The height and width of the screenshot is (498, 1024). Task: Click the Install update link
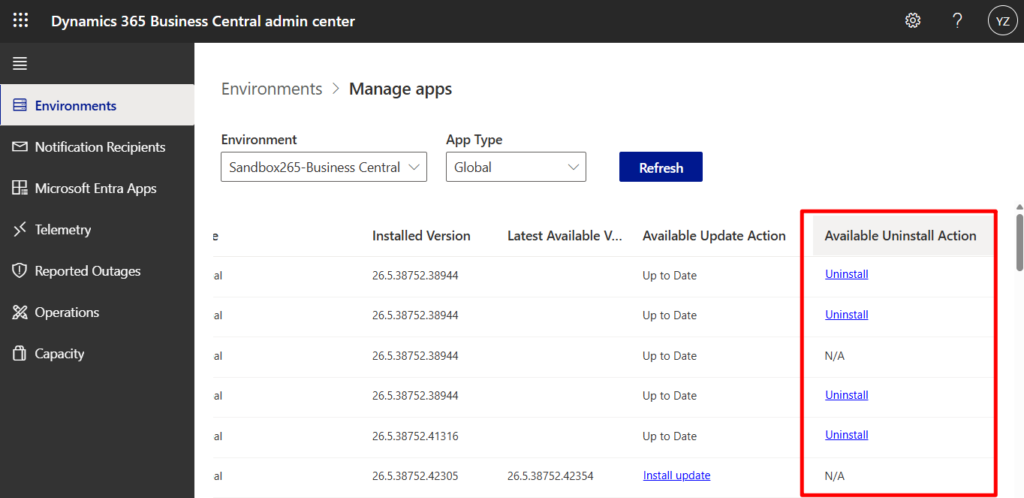(x=676, y=476)
